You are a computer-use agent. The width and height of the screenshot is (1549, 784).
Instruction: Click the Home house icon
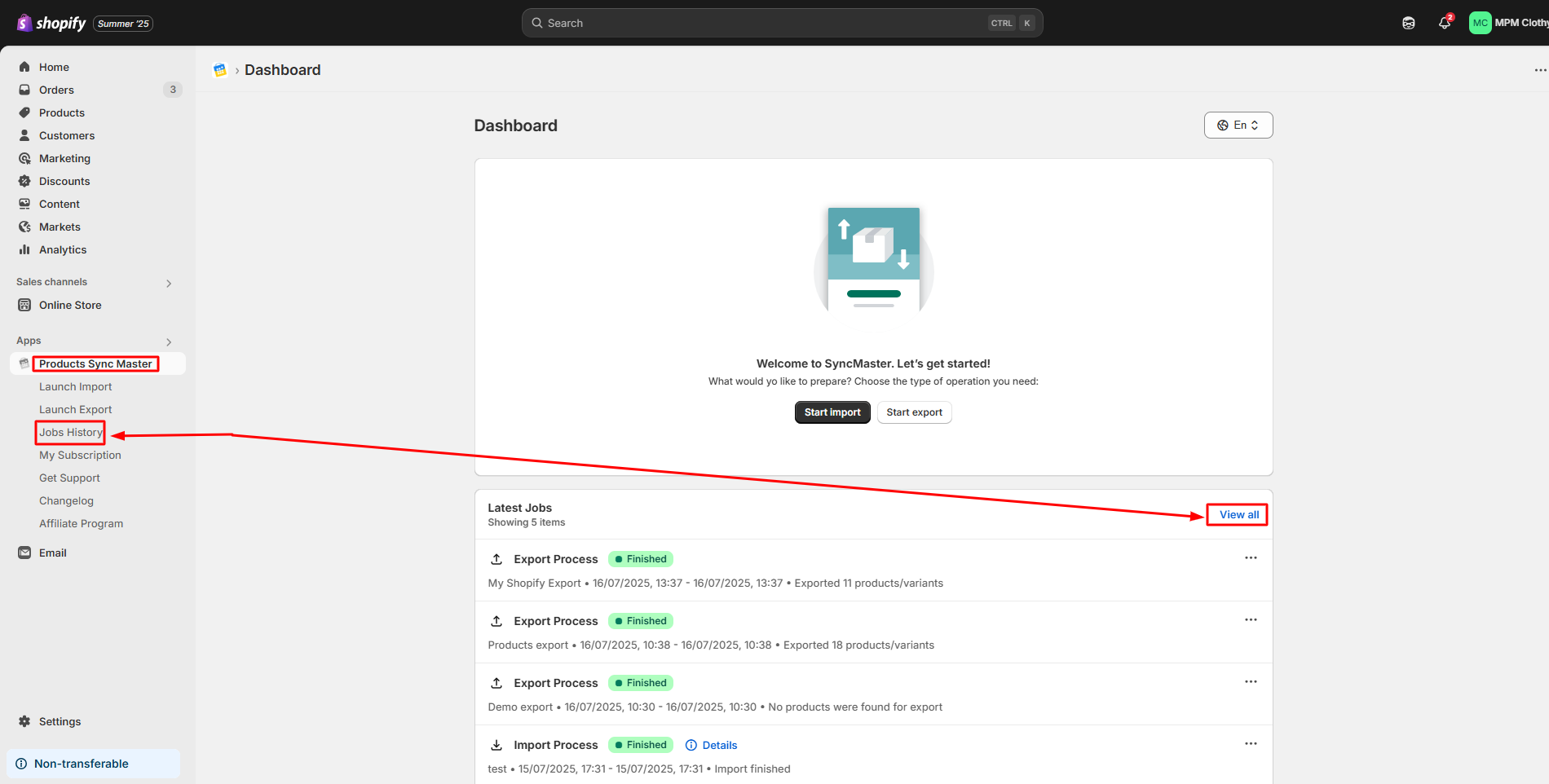coord(24,67)
